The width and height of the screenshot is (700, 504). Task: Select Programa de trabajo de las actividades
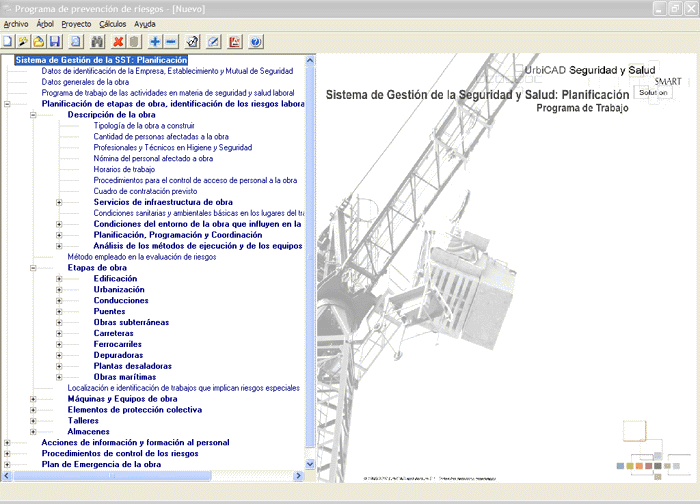click(x=168, y=93)
